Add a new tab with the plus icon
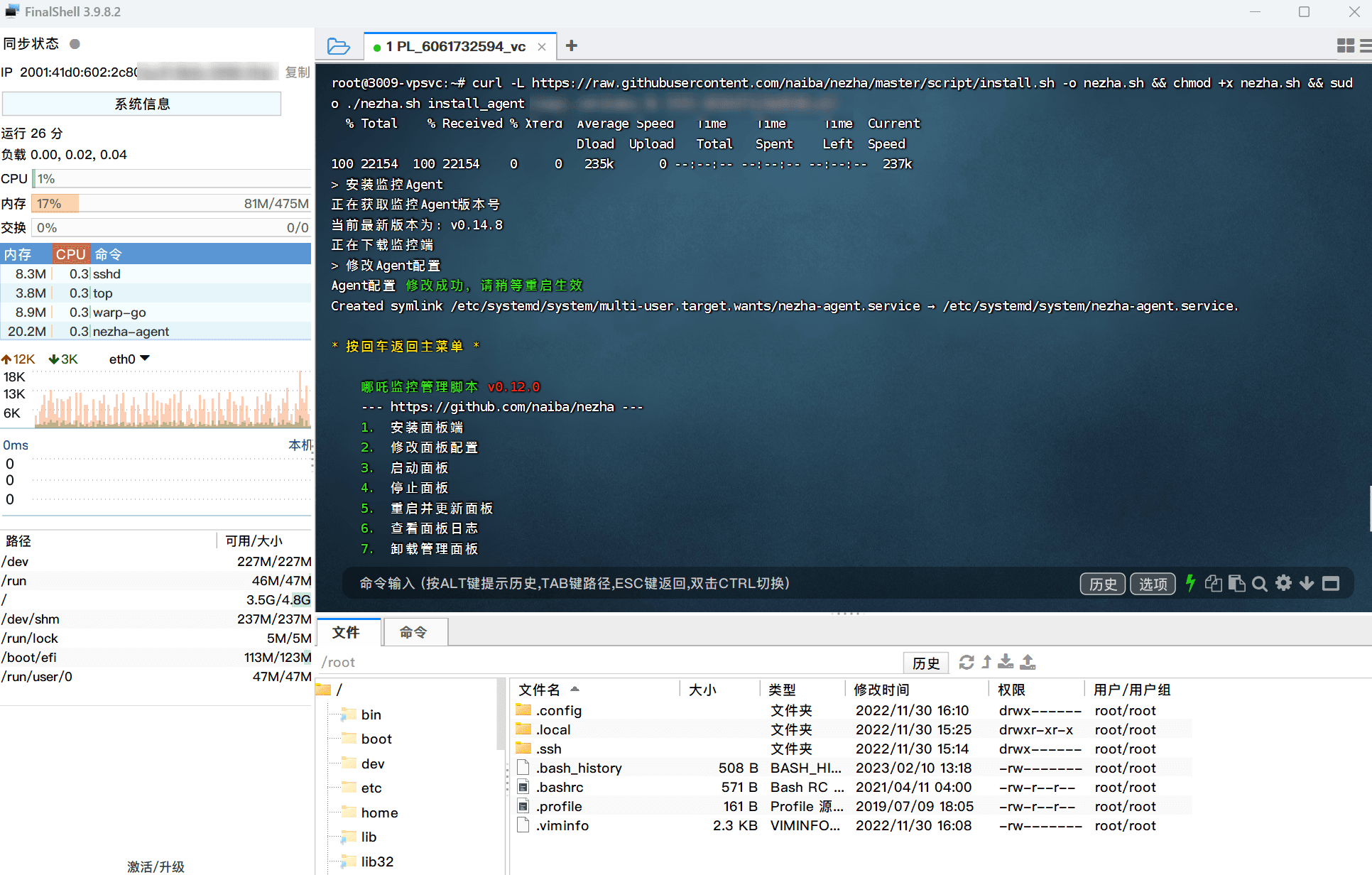Viewport: 1372px width, 875px height. coord(571,46)
